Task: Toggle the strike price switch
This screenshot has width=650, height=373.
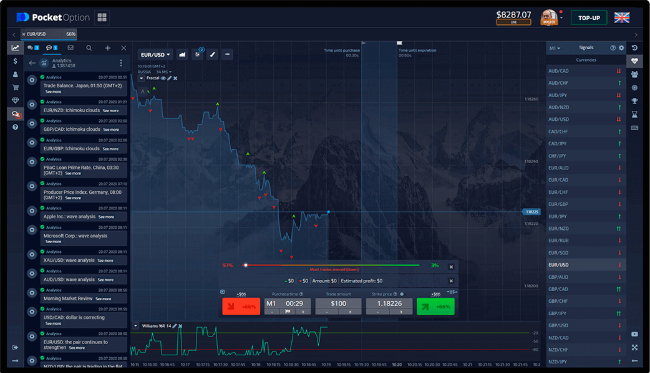Action: point(402,294)
